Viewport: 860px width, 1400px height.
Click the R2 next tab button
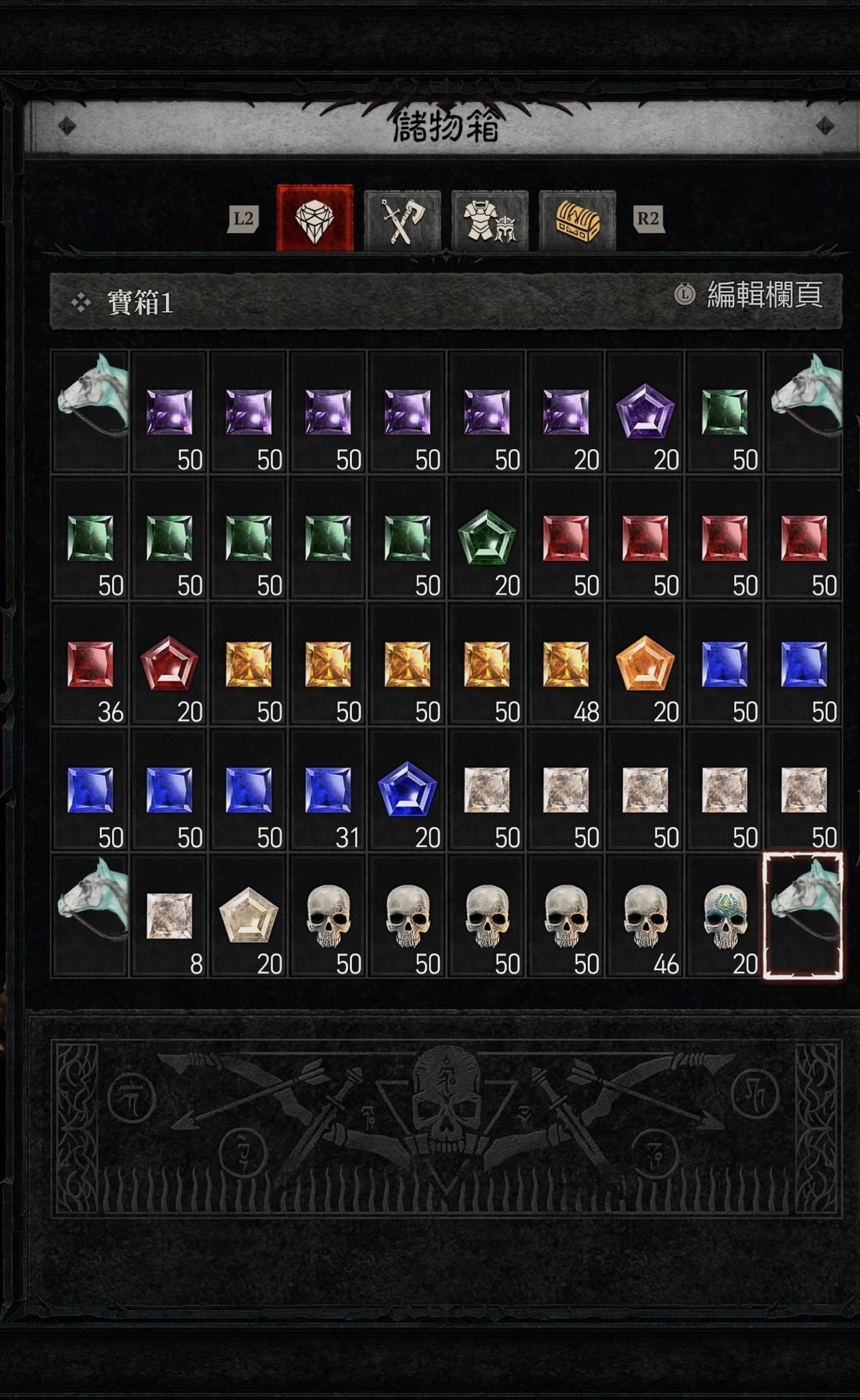[x=648, y=219]
